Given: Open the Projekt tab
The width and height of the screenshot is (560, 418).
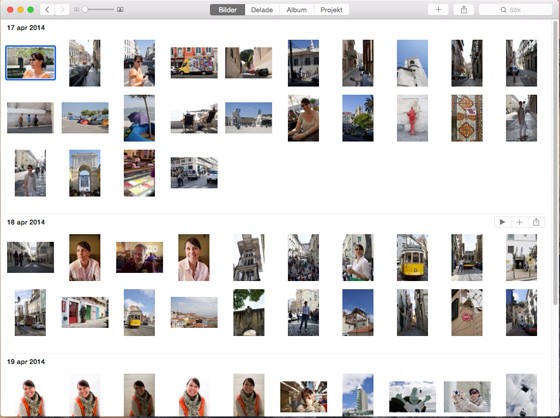Looking at the screenshot, I should click(331, 10).
